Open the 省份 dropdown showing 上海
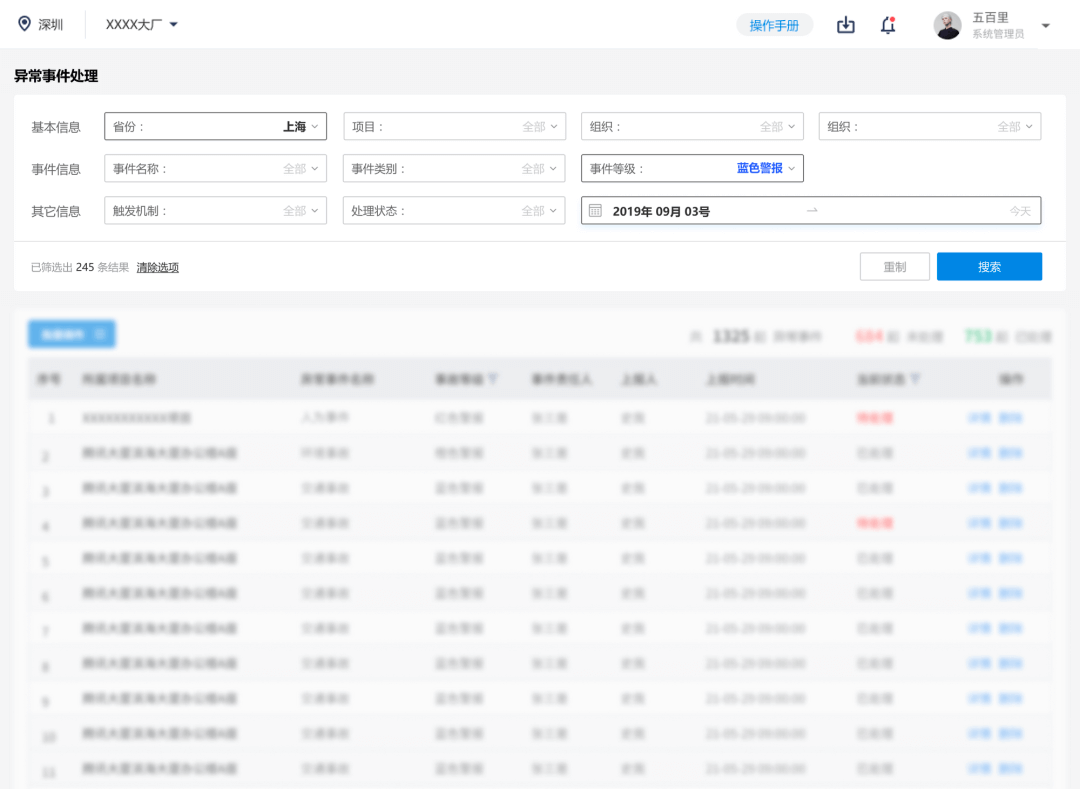The width and height of the screenshot is (1080, 789). [x=216, y=127]
